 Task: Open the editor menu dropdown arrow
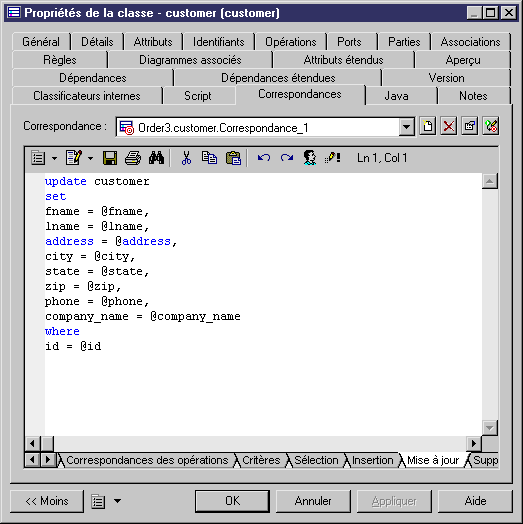click(x=54, y=158)
